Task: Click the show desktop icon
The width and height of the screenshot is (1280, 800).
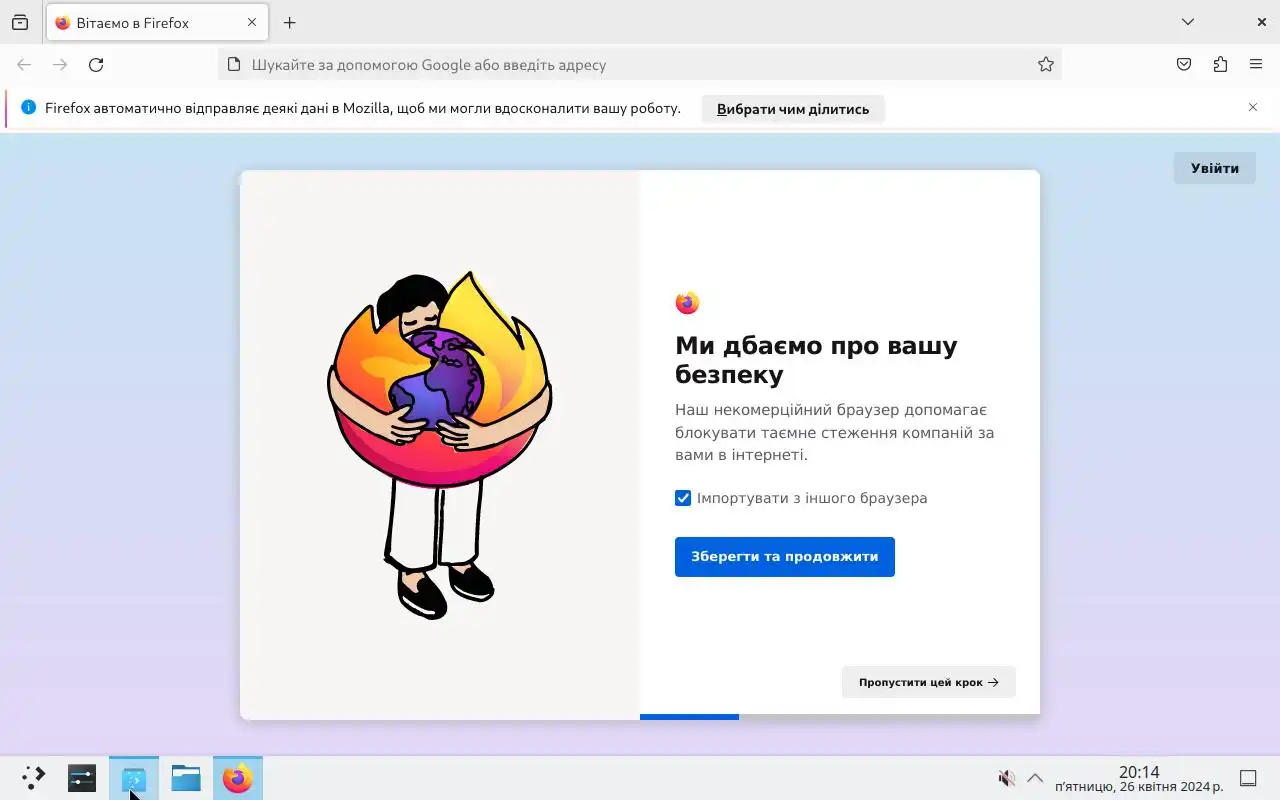Action: click(1248, 778)
